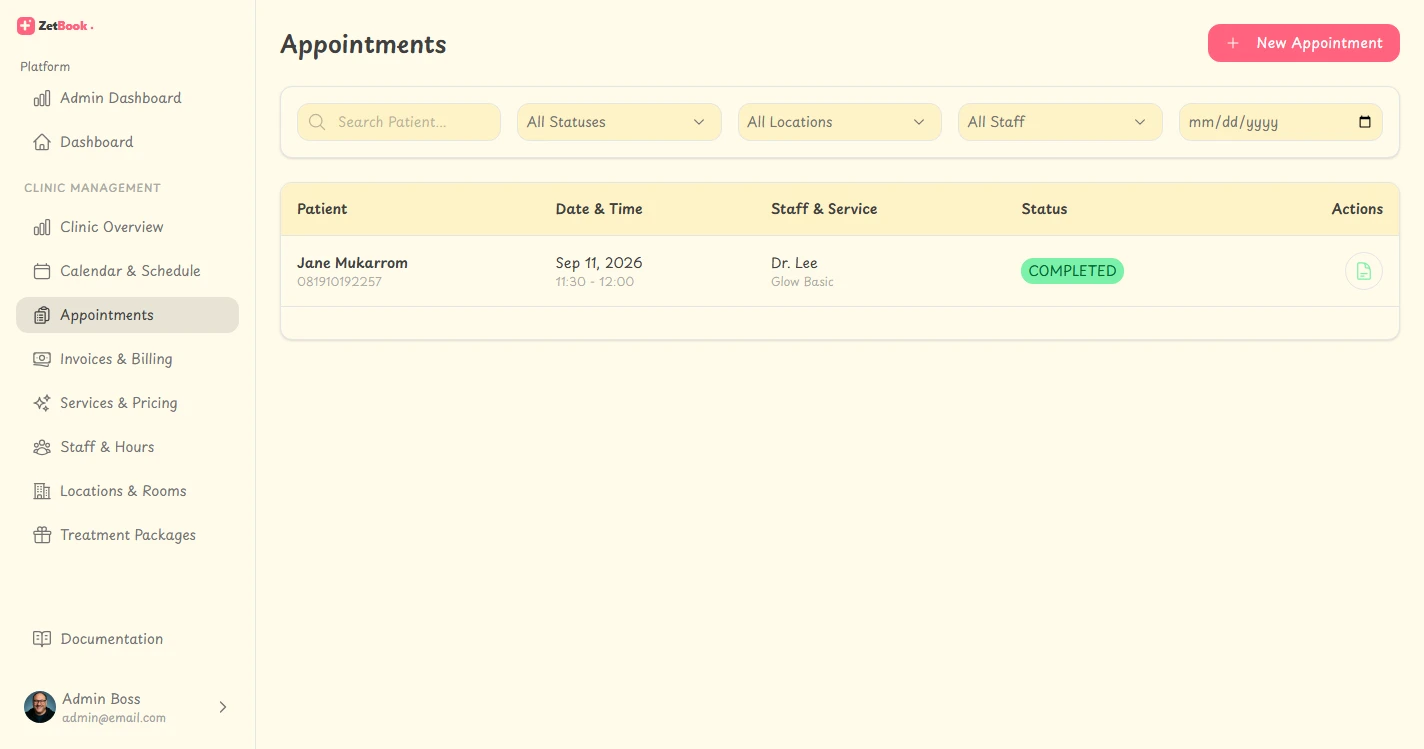
Task: Open Staff & Hours section
Action: pos(127,447)
